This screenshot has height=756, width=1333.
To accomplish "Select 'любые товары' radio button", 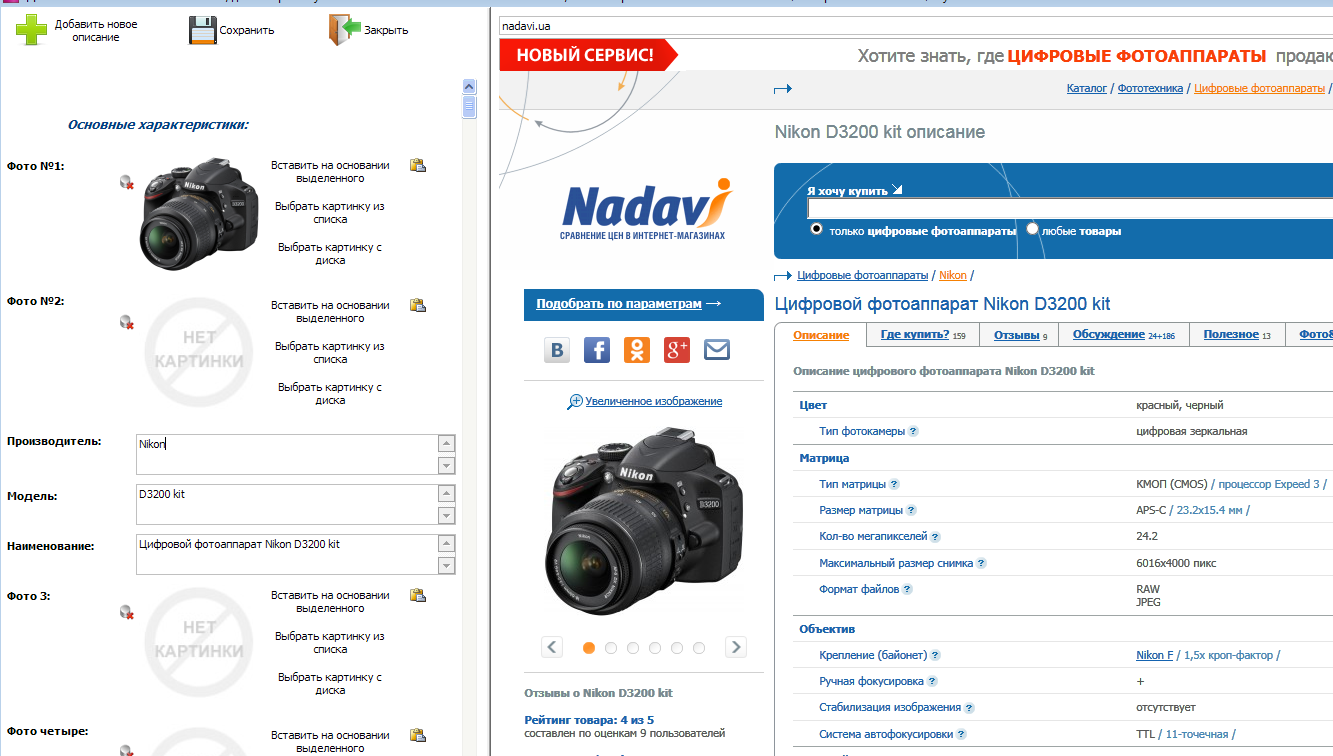I will click(1032, 229).
